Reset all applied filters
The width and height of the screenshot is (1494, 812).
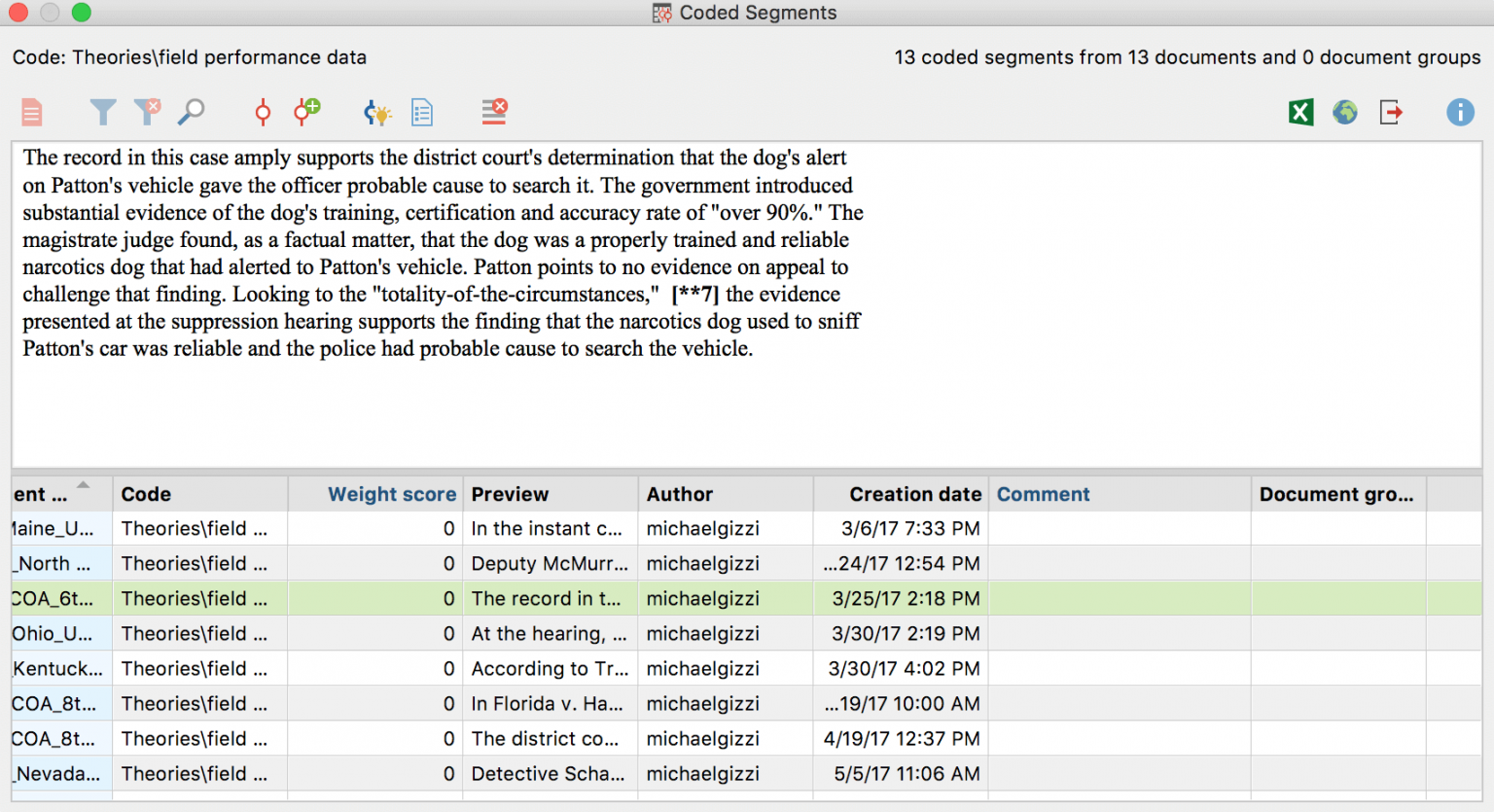point(147,112)
